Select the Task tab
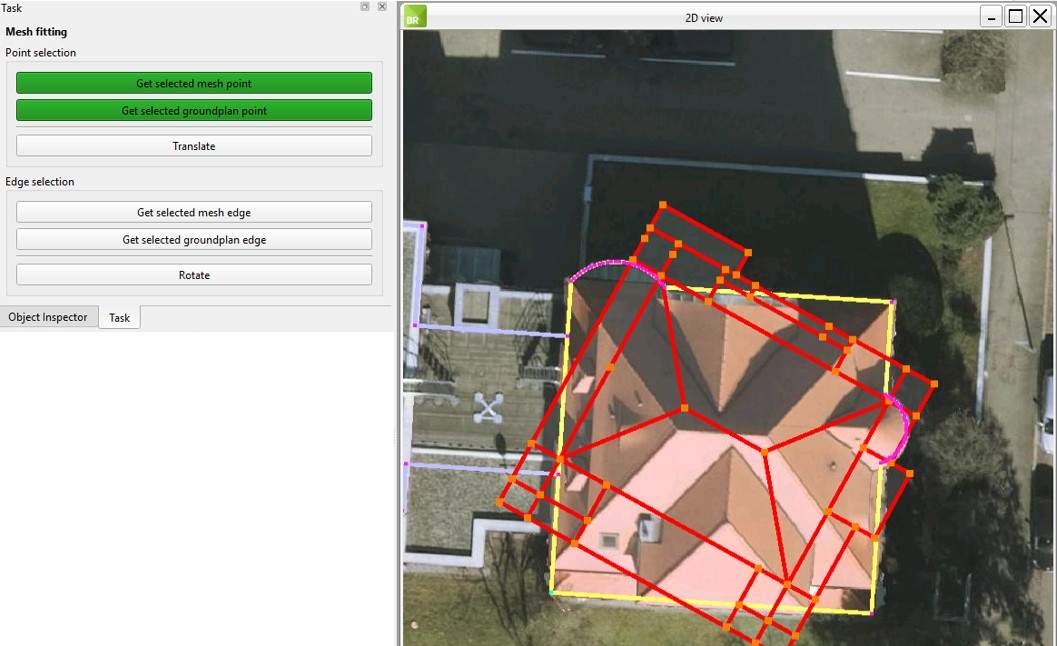The width and height of the screenshot is (1057, 646). [x=119, y=318]
